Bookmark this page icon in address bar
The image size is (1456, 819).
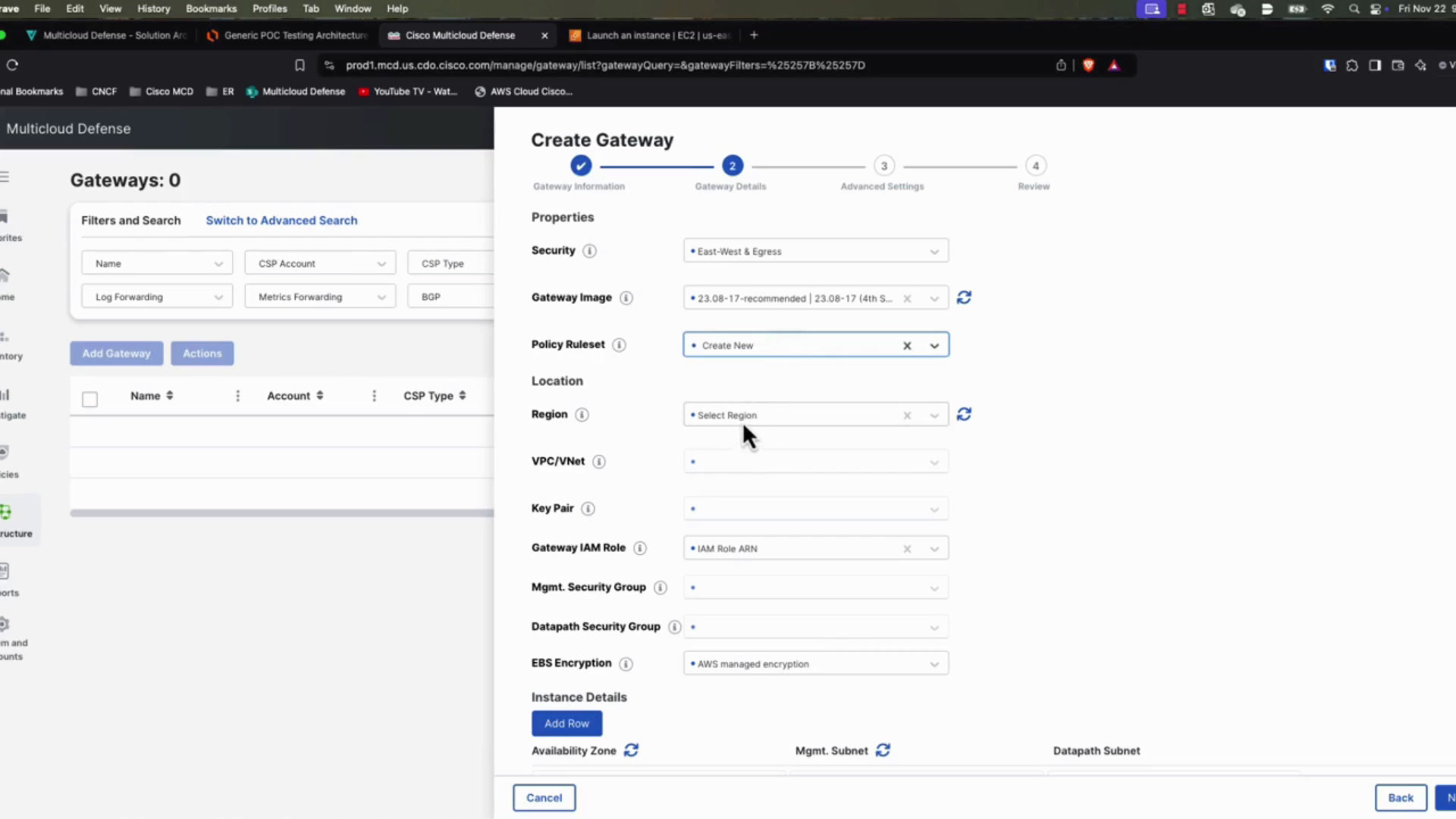[300, 65]
